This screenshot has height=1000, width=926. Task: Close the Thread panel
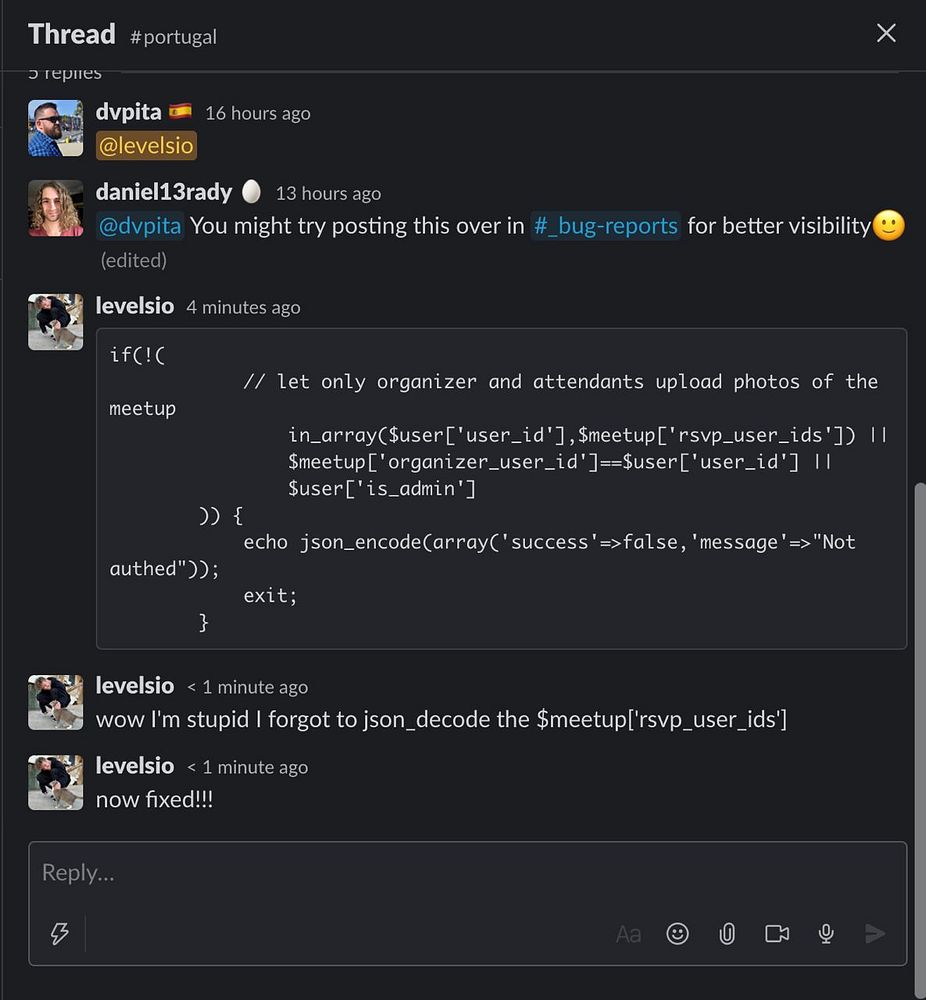click(886, 34)
